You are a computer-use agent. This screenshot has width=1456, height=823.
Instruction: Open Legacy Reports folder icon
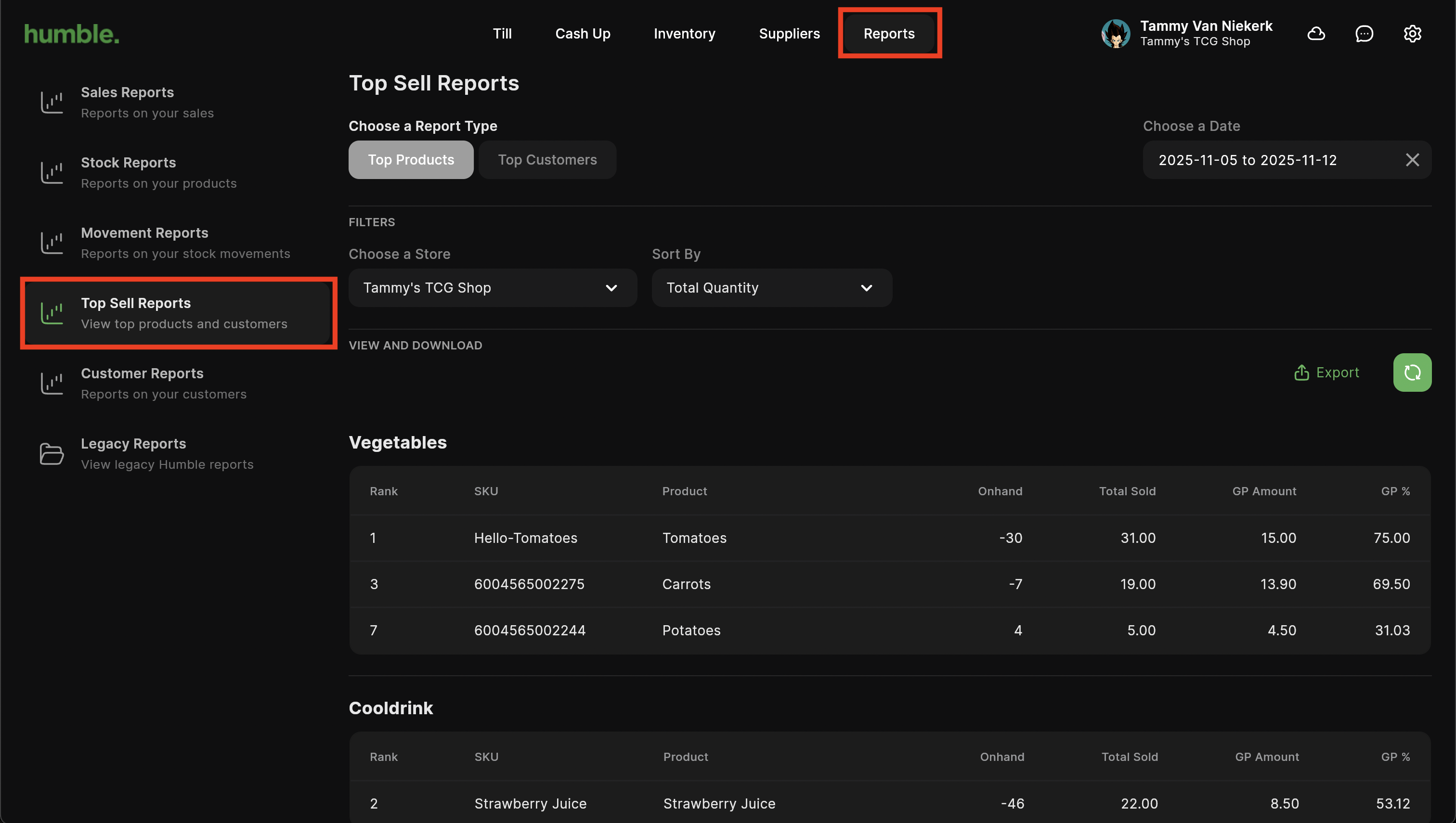click(52, 454)
